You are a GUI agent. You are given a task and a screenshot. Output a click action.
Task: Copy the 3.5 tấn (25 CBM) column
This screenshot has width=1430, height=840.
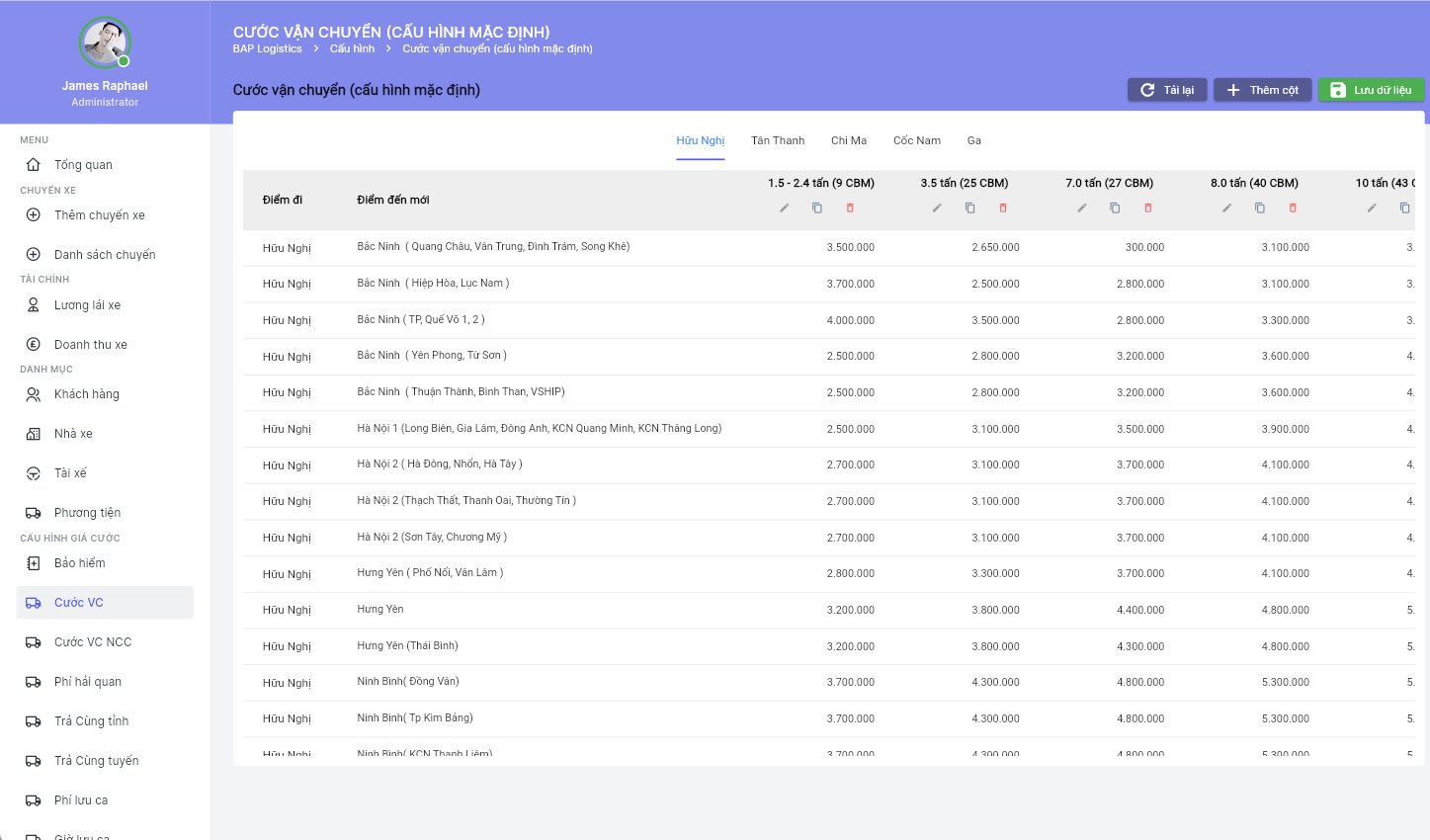970,208
